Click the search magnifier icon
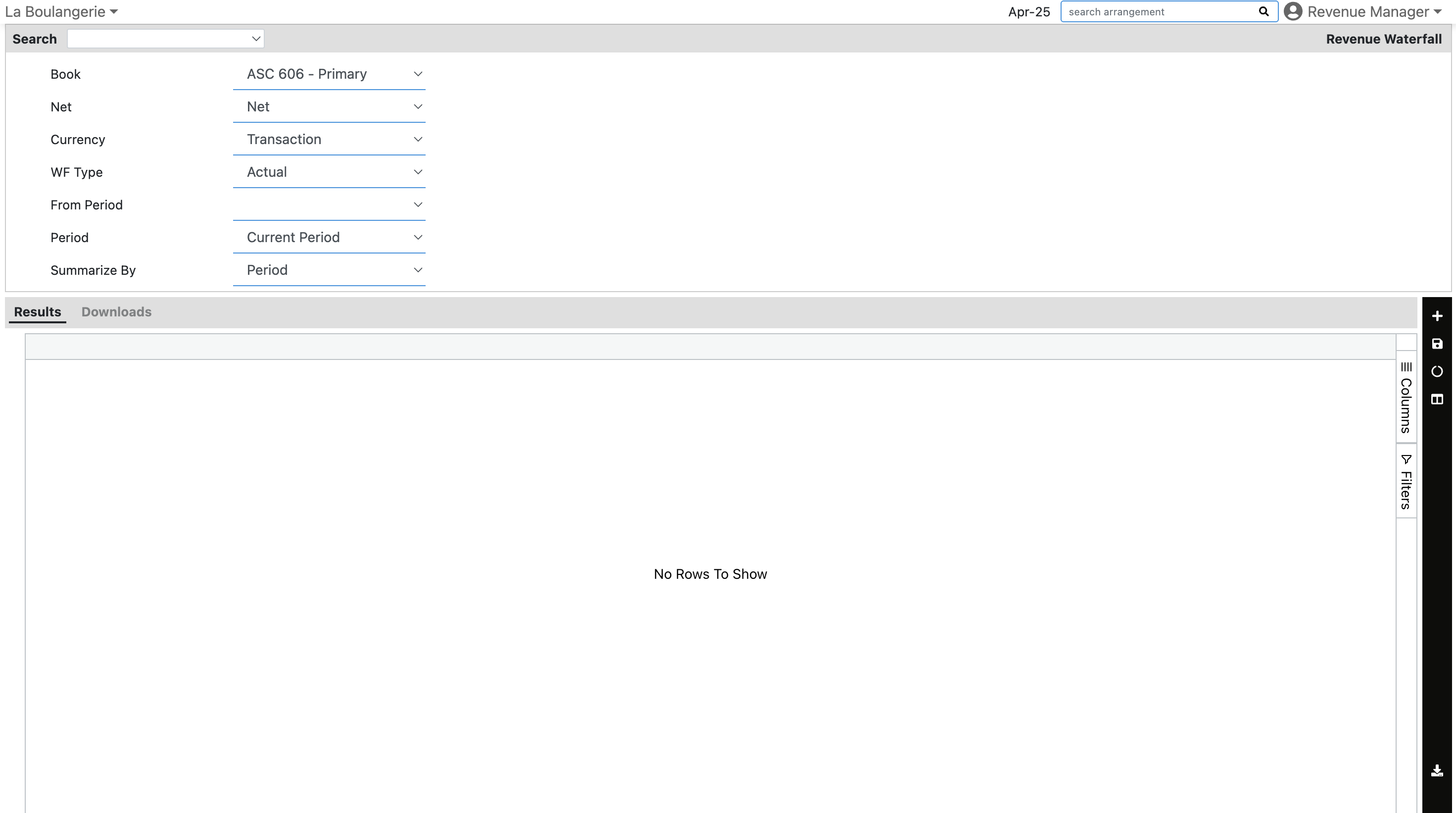 point(1263,12)
